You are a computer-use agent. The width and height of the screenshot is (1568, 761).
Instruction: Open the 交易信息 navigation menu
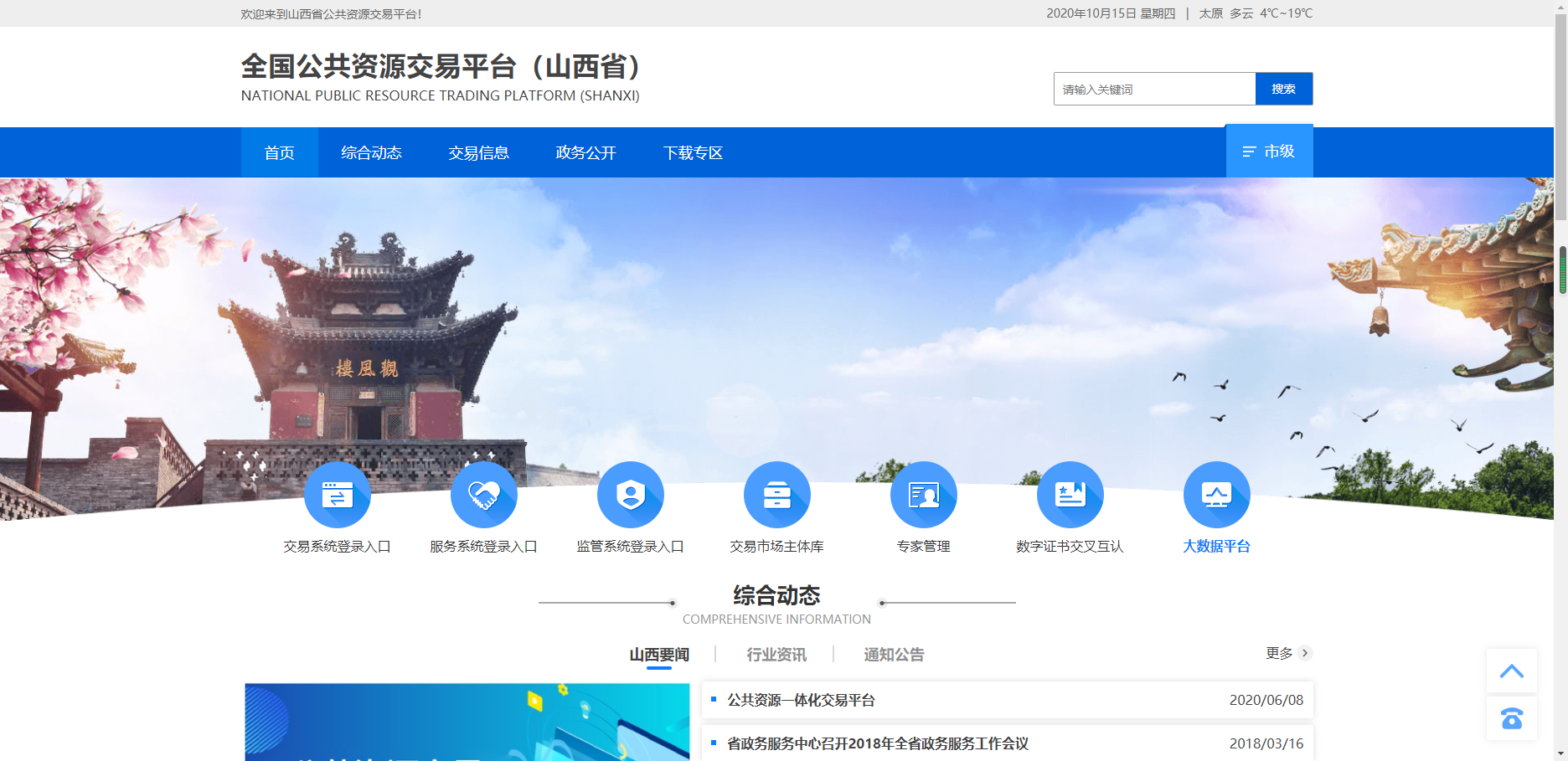pyautogui.click(x=478, y=153)
